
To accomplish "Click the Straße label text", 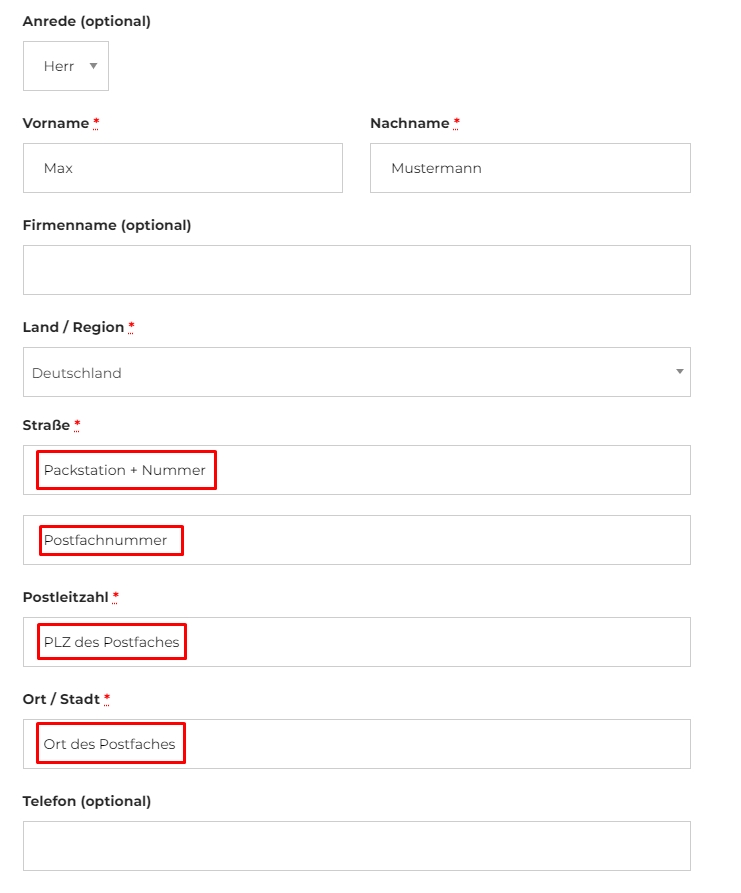I will tap(46, 425).
